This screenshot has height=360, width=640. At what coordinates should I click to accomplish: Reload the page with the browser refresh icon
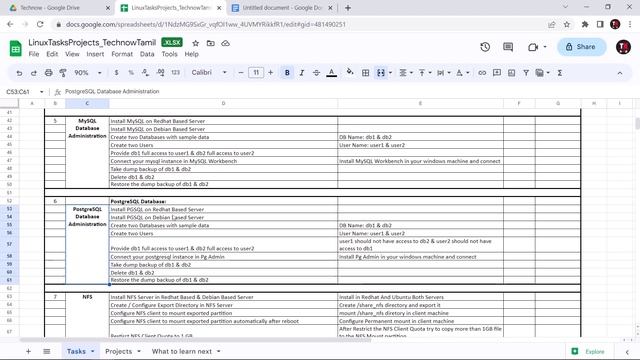(x=40, y=24)
